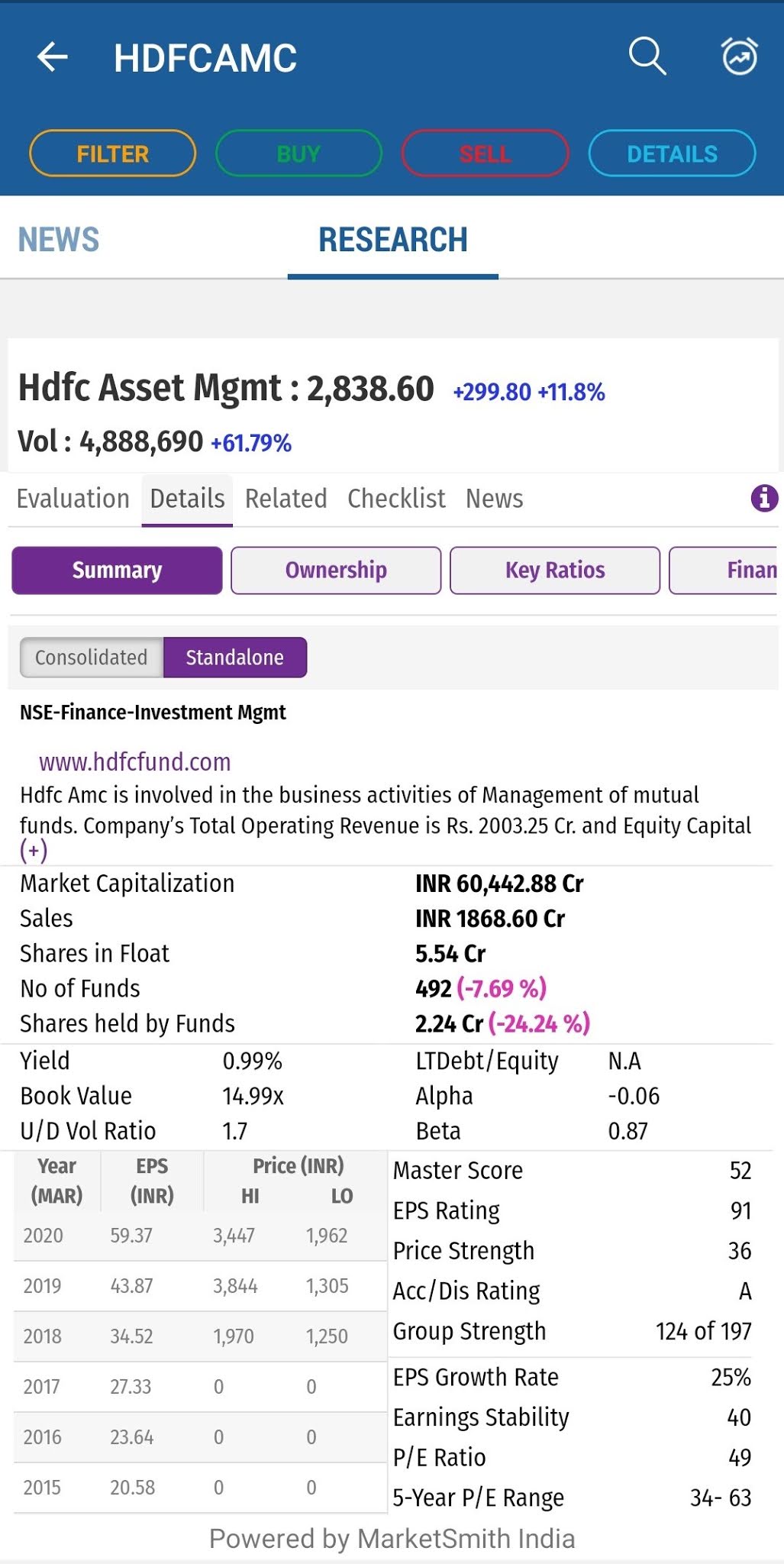Viewport: 784px width, 1564px height.
Task: Tap the purple info icon
Action: tap(764, 499)
